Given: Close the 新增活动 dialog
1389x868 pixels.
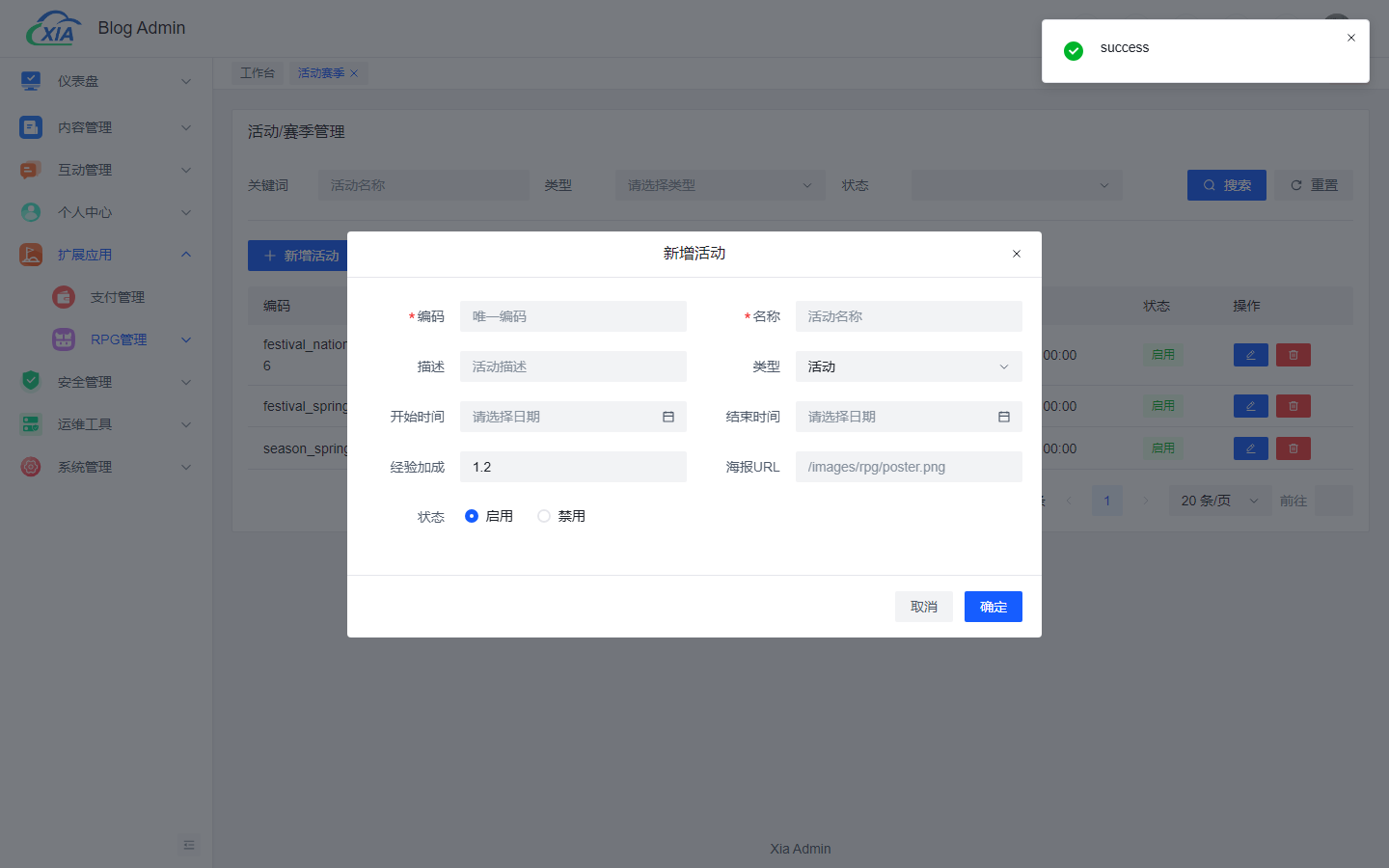Looking at the screenshot, I should point(1017,254).
